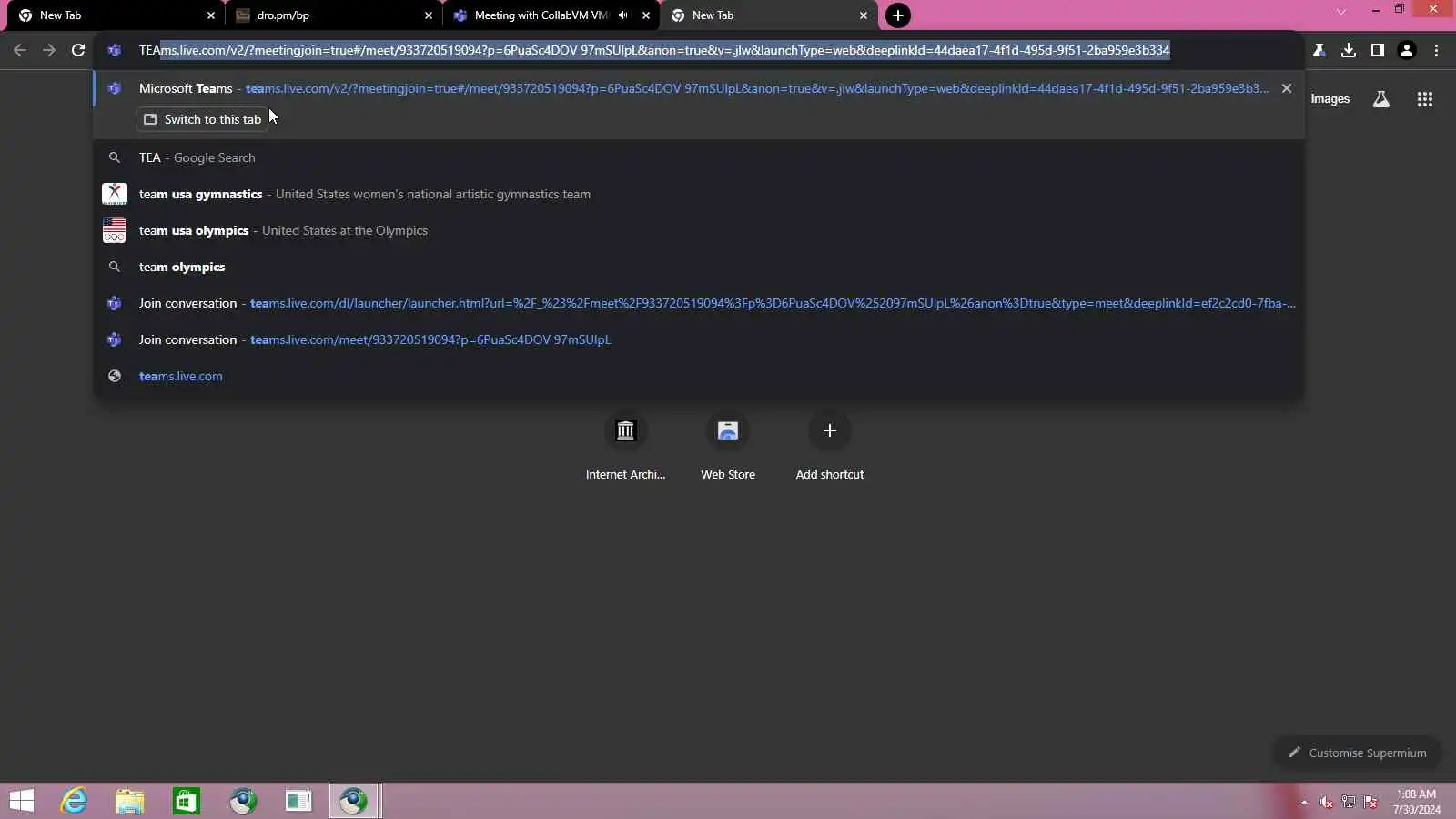Open the Downloads toolbar icon
The height and width of the screenshot is (819, 1456).
point(1349,50)
